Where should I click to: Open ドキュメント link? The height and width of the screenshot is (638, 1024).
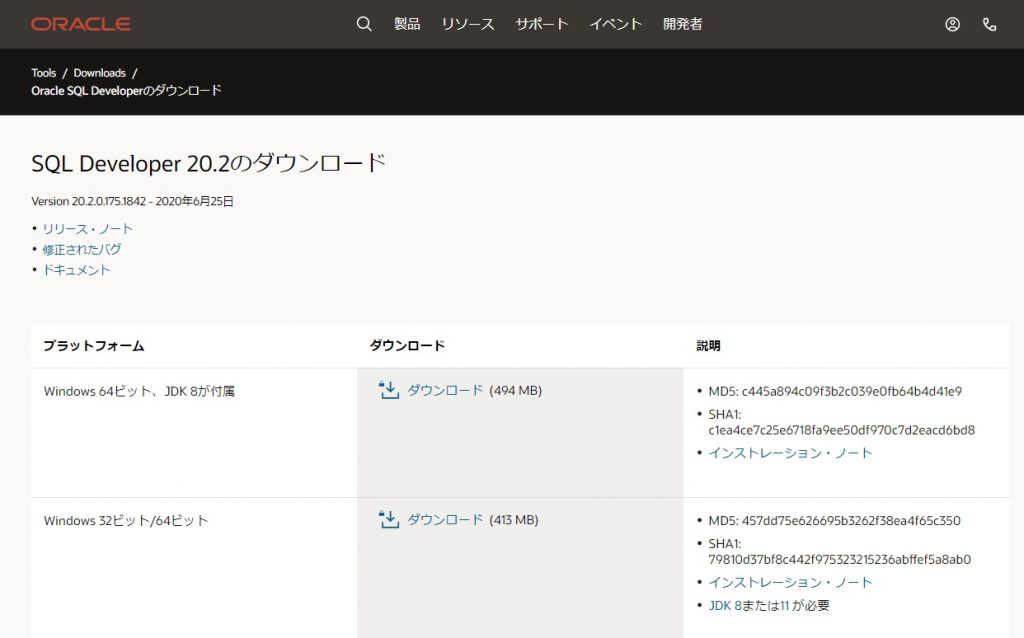tap(76, 270)
